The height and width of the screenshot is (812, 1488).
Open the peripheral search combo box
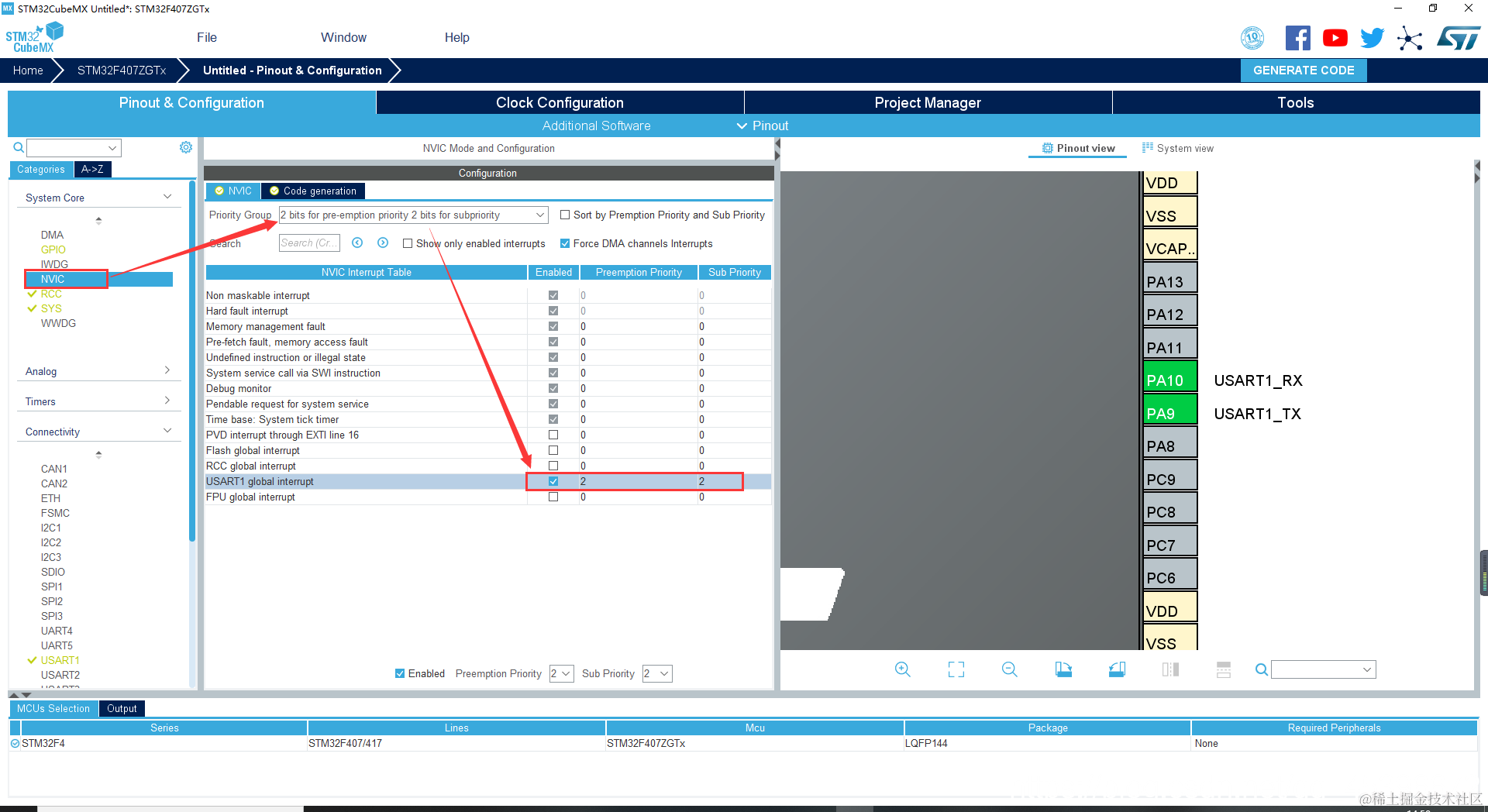tap(74, 147)
